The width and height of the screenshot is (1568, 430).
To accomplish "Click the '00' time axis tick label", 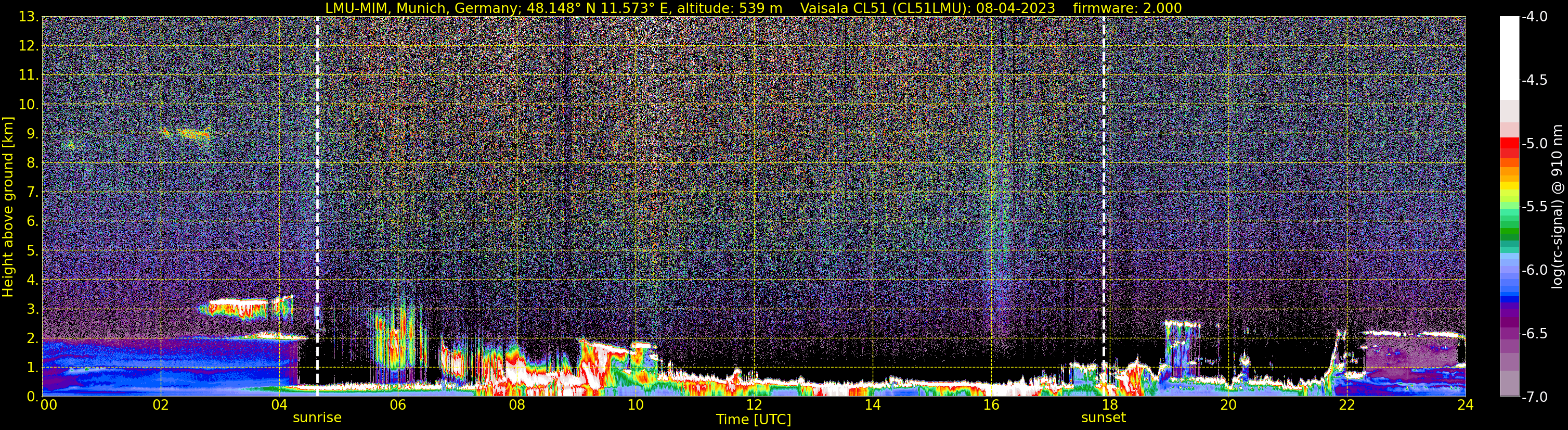I will [x=48, y=405].
